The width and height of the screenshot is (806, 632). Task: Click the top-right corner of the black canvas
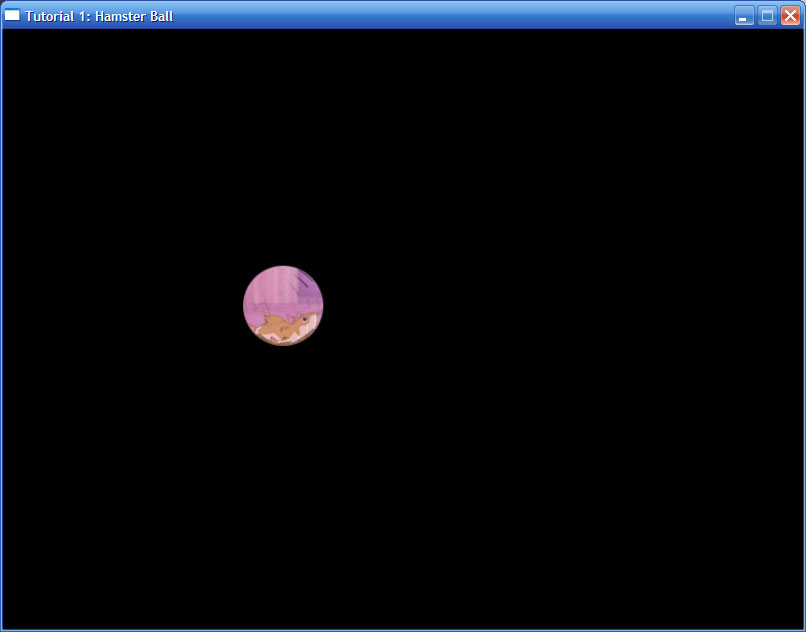pyautogui.click(x=798, y=34)
